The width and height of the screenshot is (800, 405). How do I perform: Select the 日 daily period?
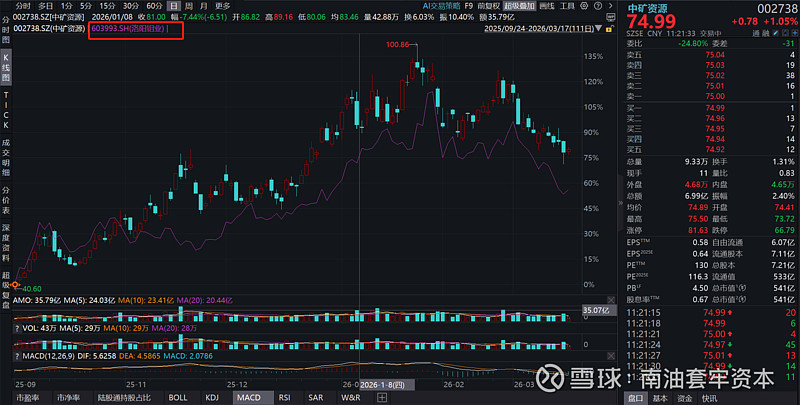[174, 6]
